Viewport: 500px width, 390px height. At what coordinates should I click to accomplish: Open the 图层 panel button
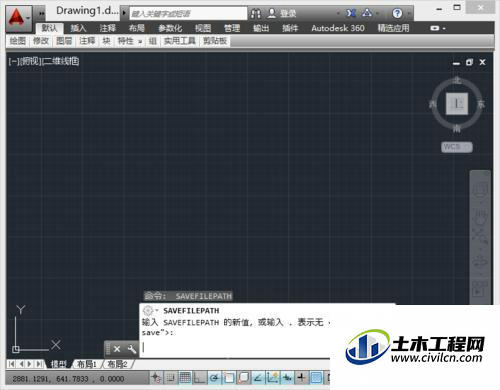pos(64,41)
